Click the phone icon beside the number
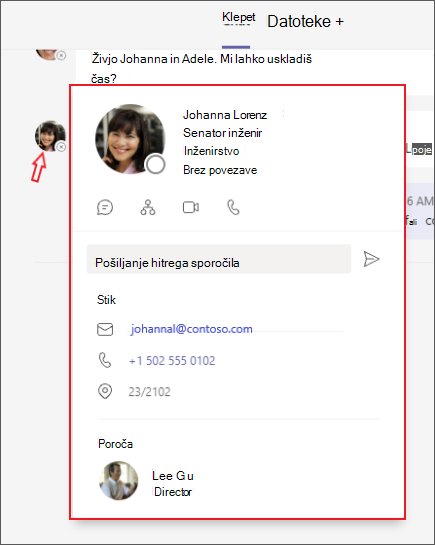Image resolution: width=435 pixels, height=545 pixels. (x=105, y=360)
